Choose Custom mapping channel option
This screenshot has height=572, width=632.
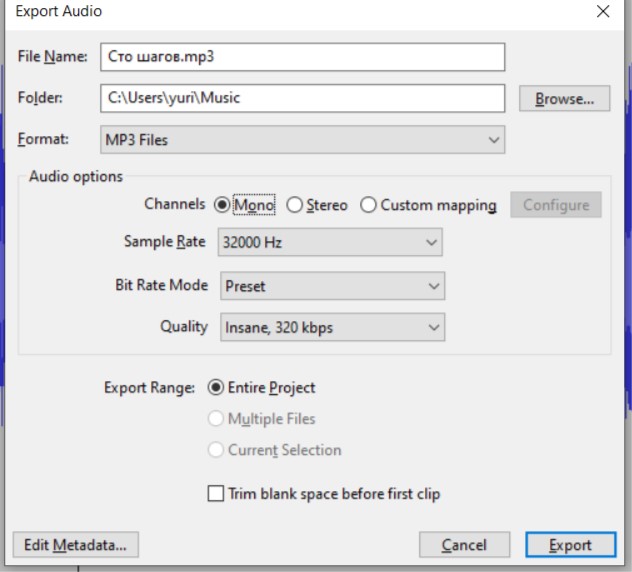point(369,205)
